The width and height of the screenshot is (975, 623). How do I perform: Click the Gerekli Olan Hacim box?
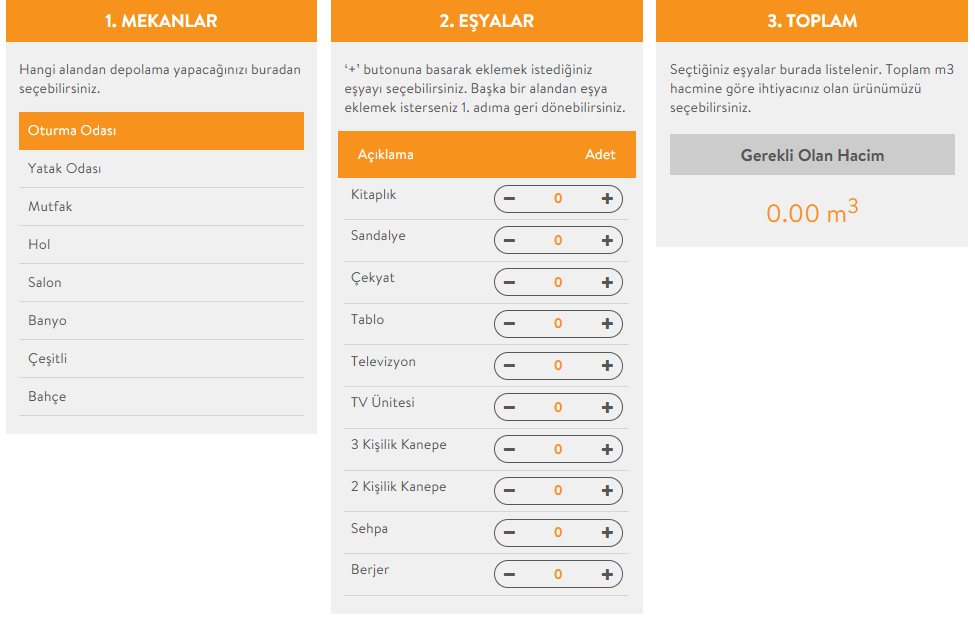tap(812, 155)
